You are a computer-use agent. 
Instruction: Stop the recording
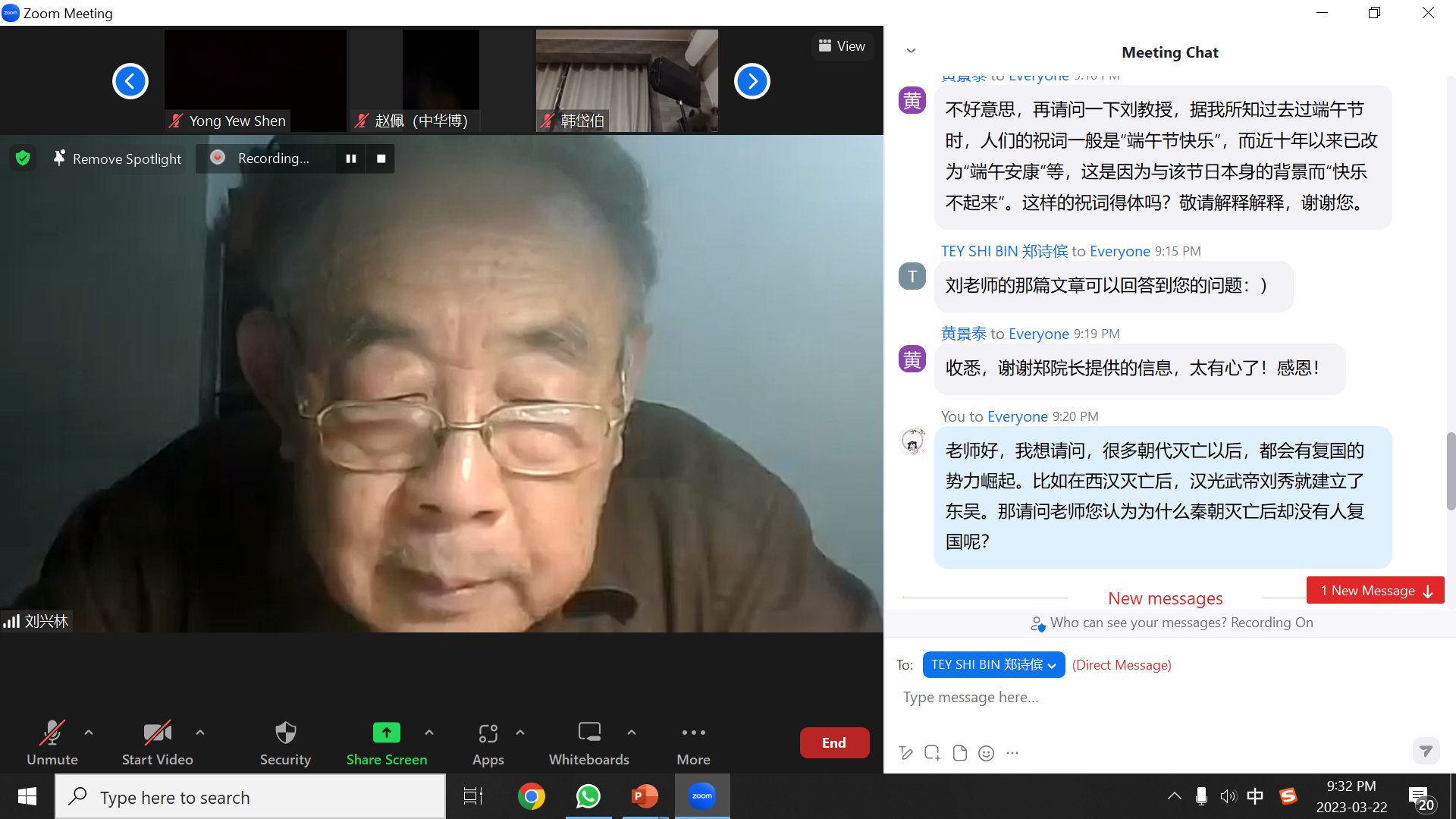tap(381, 158)
